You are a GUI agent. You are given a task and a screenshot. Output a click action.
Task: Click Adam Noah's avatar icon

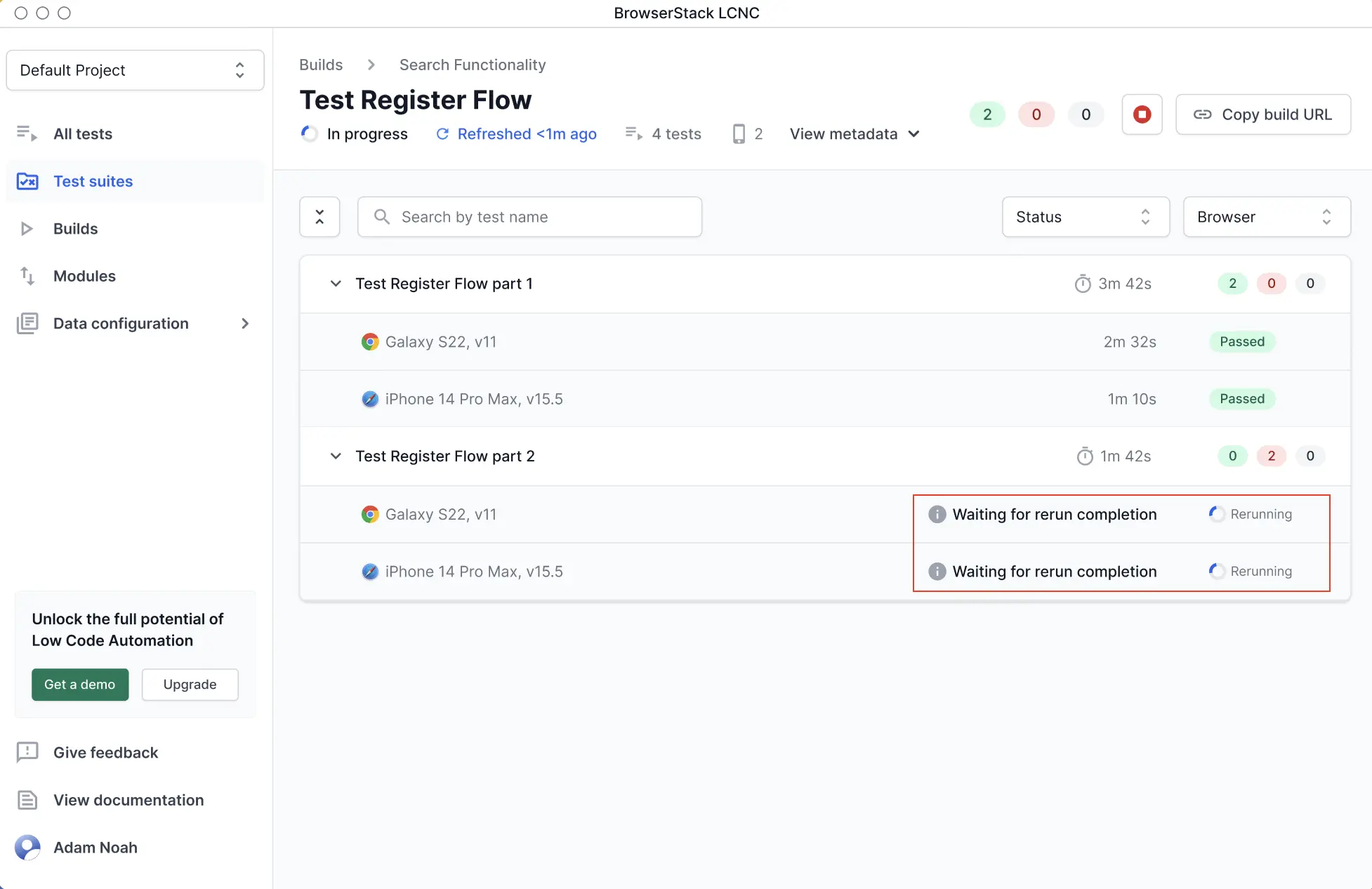pos(27,848)
